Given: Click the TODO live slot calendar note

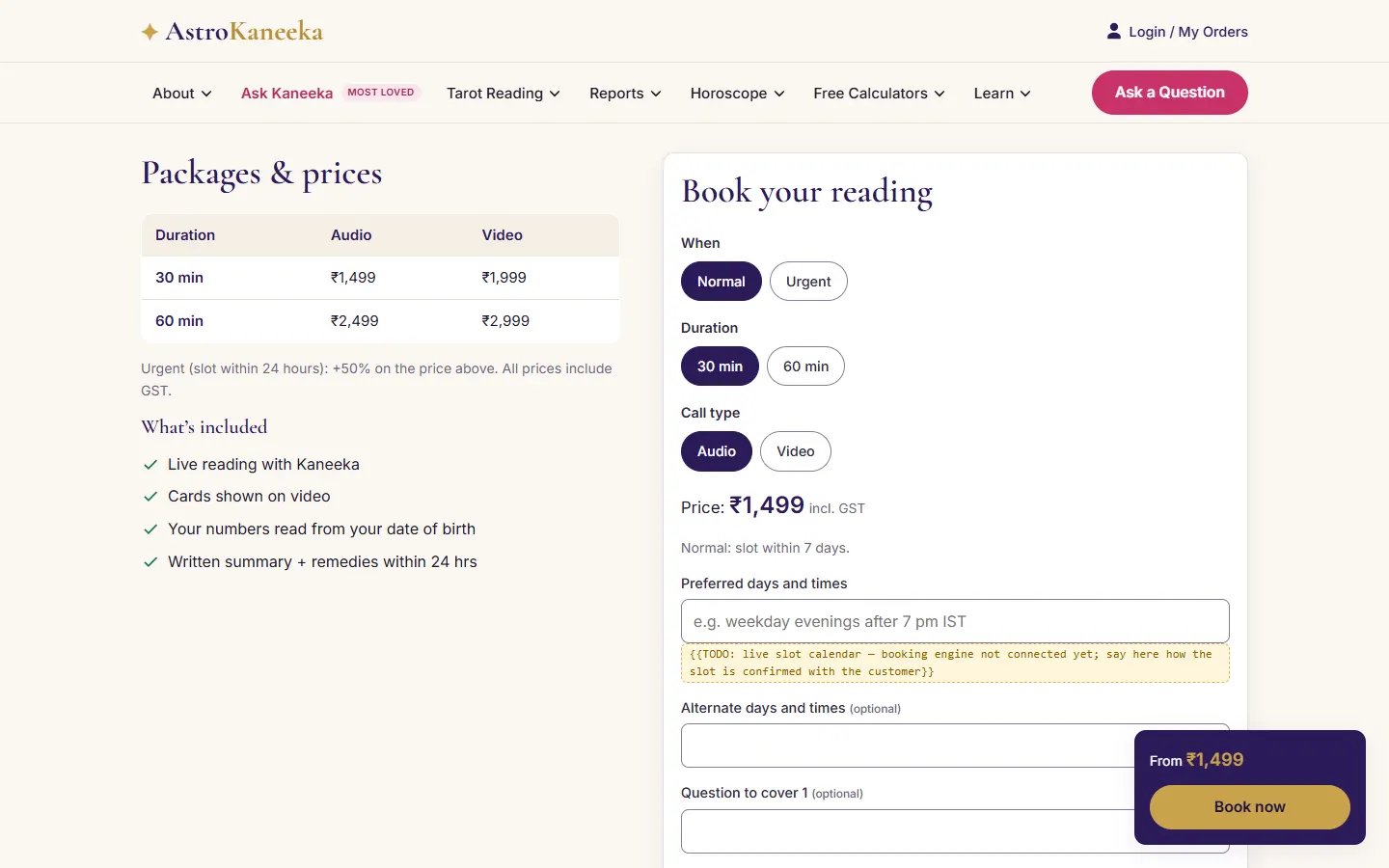Looking at the screenshot, I should click(955, 663).
